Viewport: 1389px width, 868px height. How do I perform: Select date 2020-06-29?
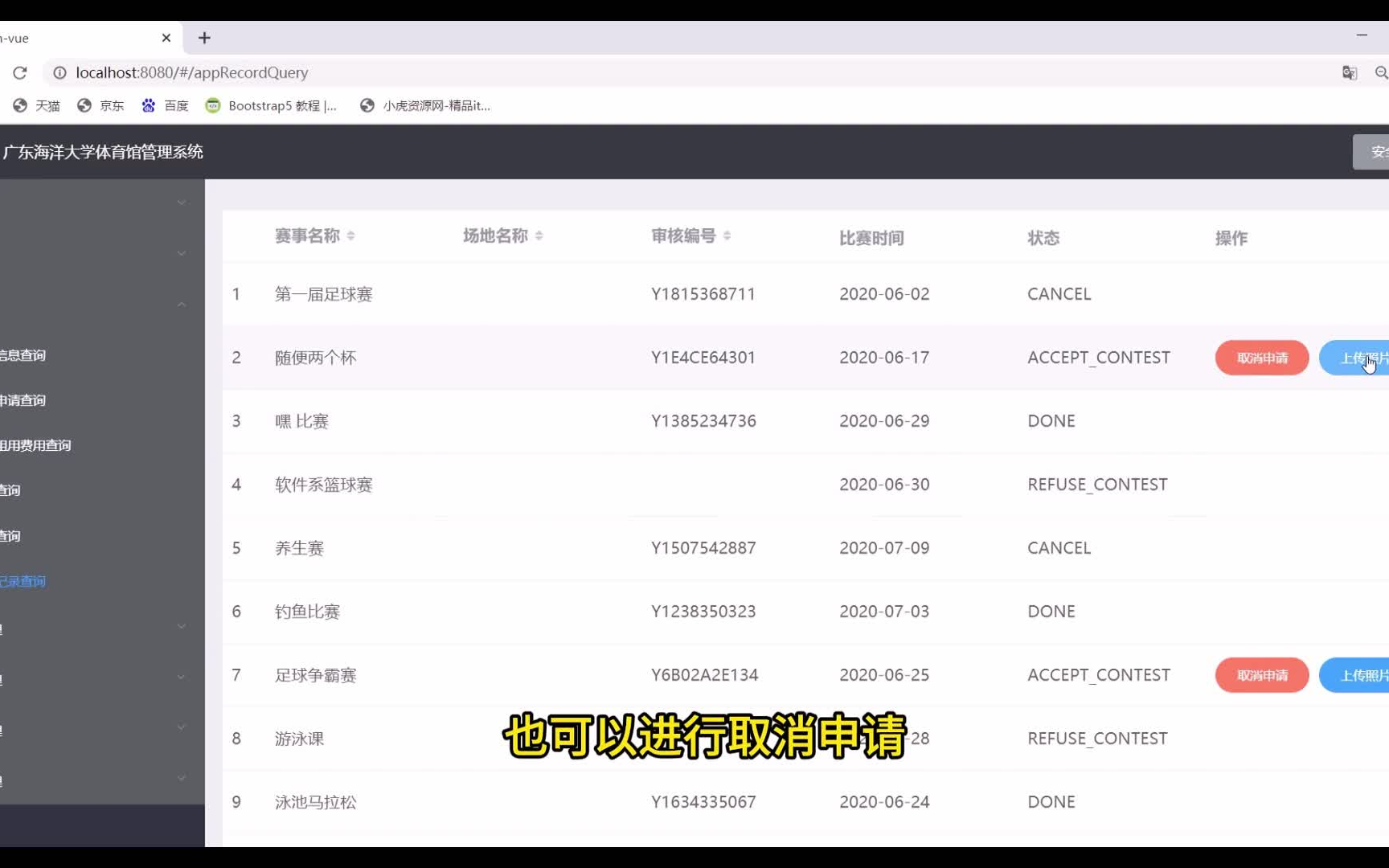pos(884,421)
